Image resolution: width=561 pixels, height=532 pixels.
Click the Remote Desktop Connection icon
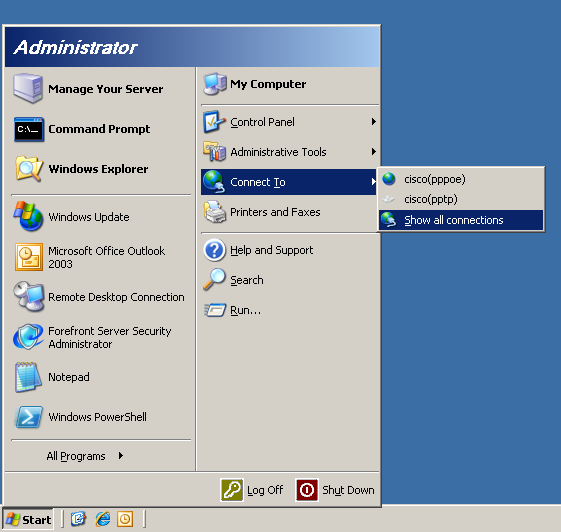29,297
